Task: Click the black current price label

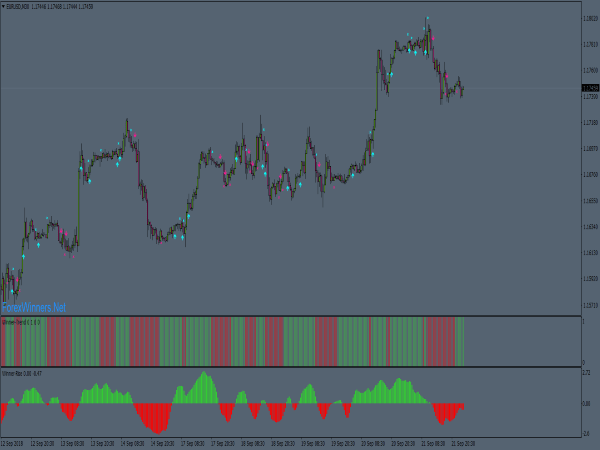Action: pyautogui.click(x=590, y=88)
